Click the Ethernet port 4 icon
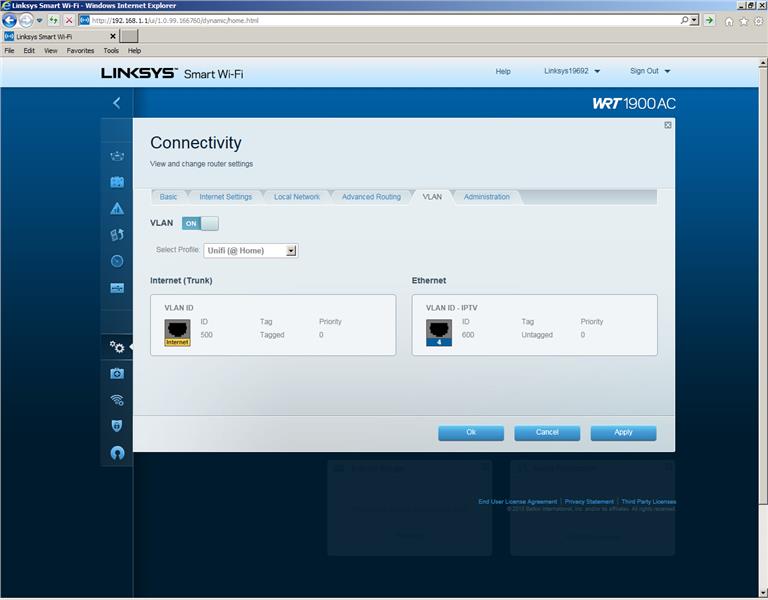This screenshot has width=768, height=600. 439,333
